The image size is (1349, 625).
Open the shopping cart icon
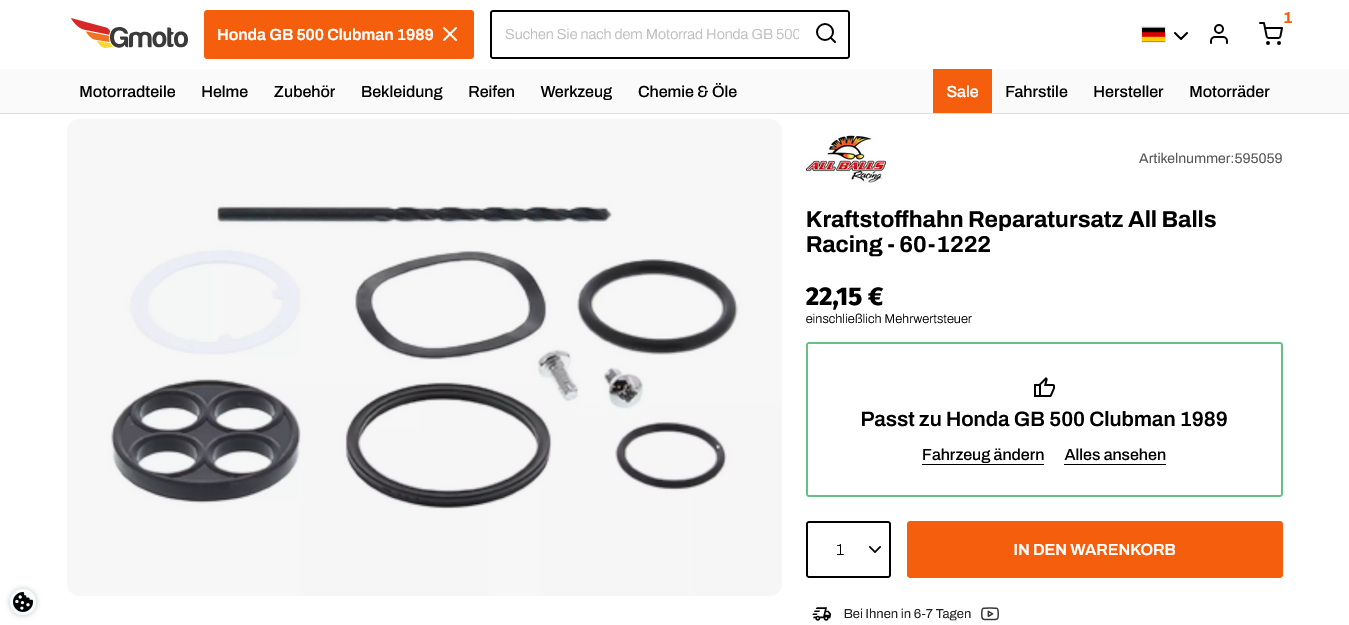click(x=1270, y=34)
